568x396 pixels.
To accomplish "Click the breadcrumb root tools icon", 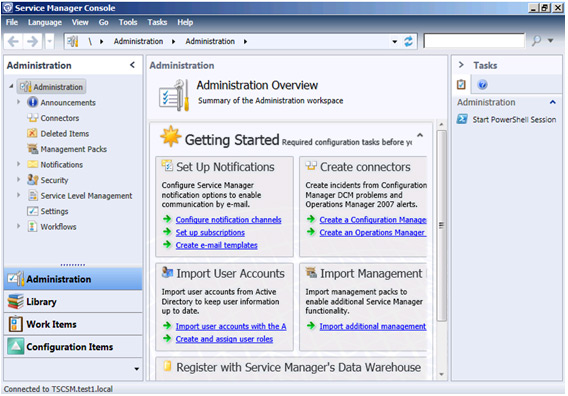I will coord(73,41).
